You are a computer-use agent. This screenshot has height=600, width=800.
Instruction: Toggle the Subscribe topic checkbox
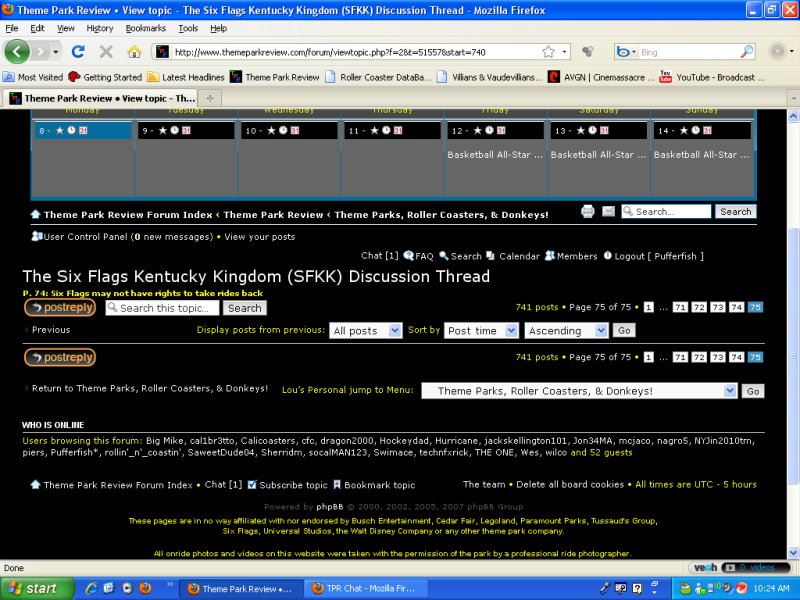click(252, 485)
